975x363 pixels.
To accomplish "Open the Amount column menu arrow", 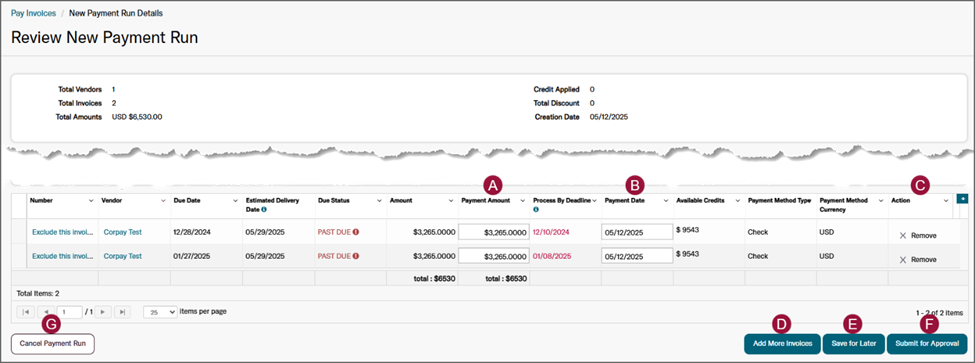I will (451, 201).
